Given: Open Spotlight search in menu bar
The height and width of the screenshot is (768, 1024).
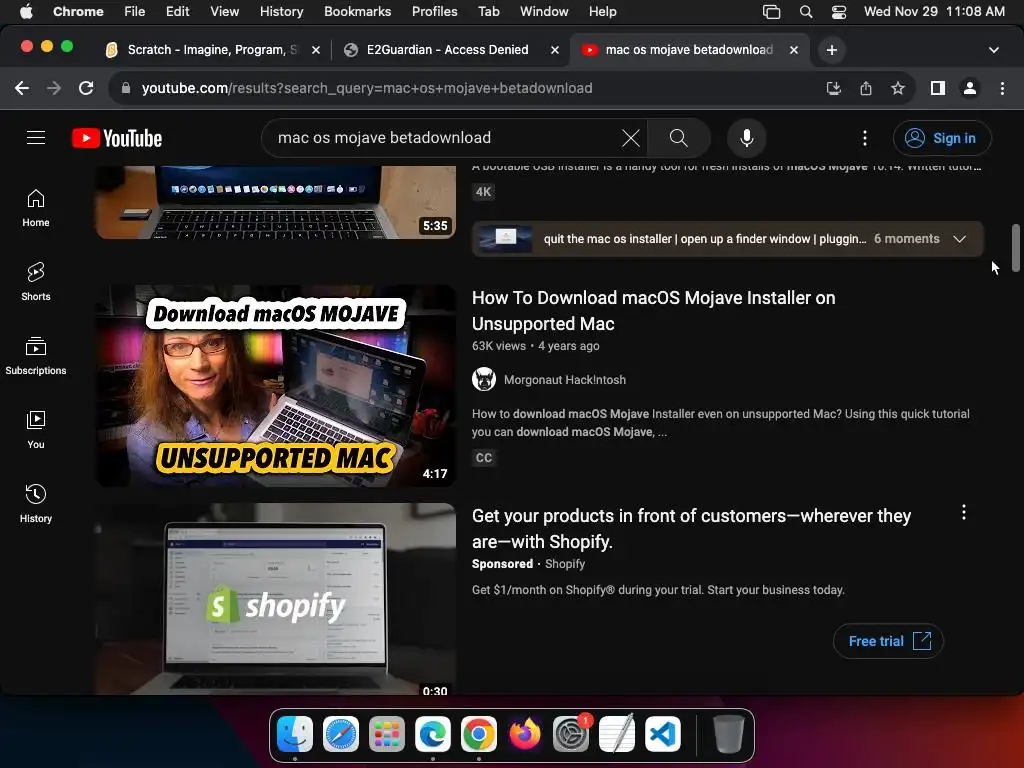Looking at the screenshot, I should [x=806, y=11].
